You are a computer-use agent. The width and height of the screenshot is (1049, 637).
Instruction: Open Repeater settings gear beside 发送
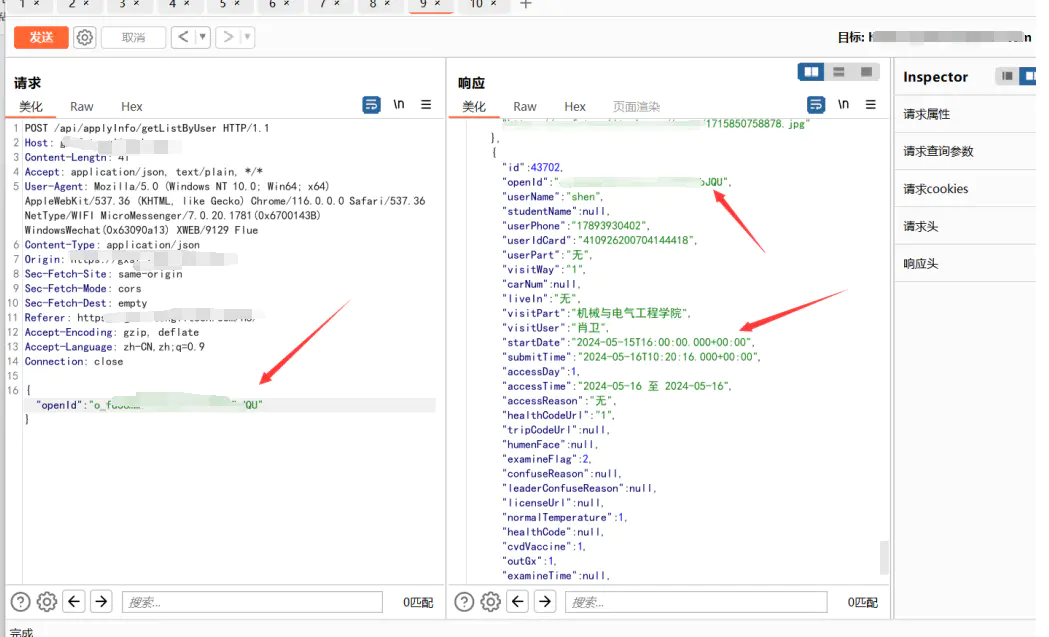point(85,37)
